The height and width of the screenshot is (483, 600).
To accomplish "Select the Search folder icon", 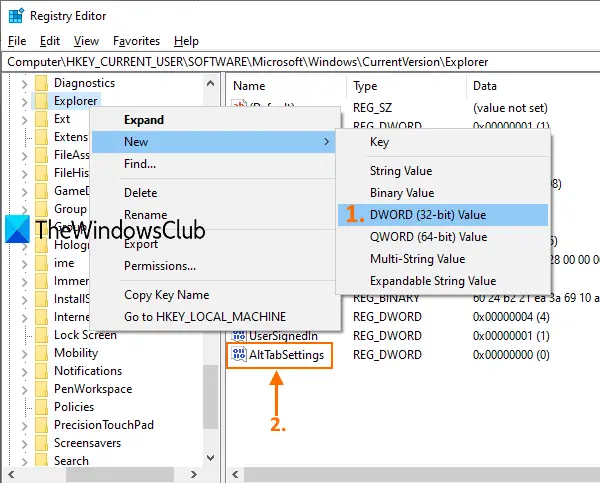I will coord(41,460).
